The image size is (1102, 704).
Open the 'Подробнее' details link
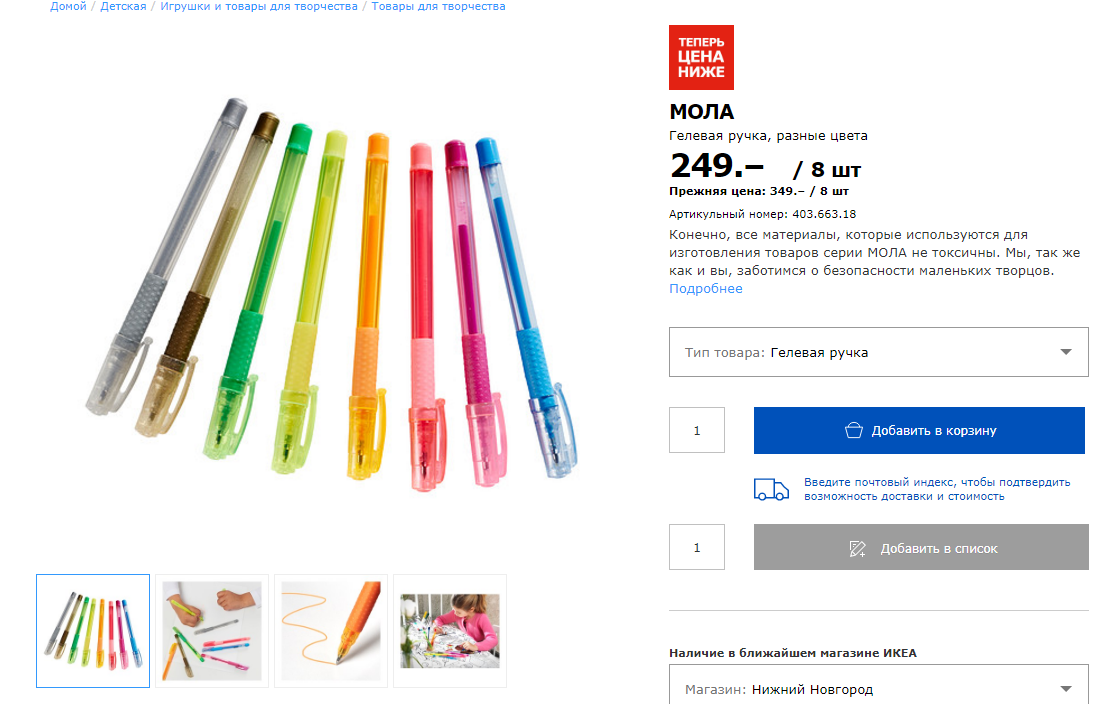tap(706, 289)
